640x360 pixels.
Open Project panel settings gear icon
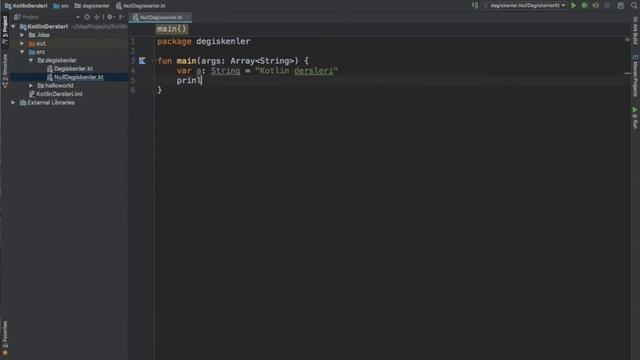[x=110, y=17]
